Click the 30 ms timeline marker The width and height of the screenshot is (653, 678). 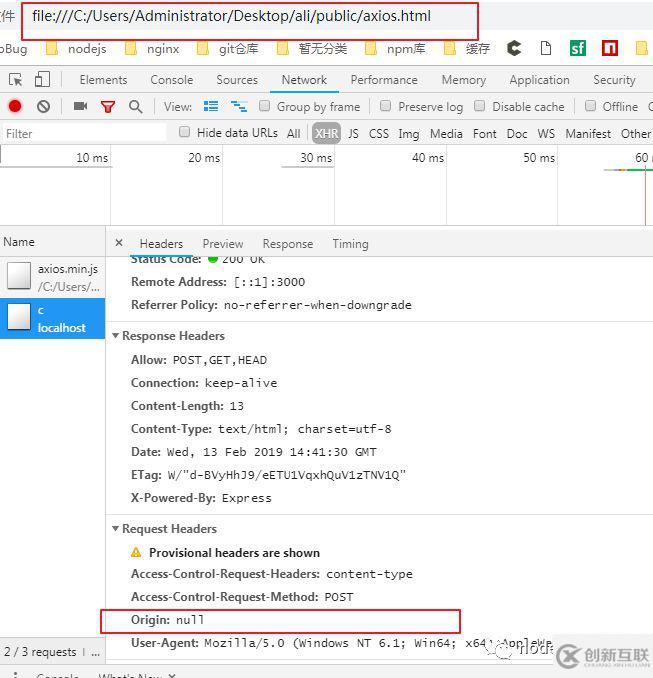pyautogui.click(x=316, y=158)
